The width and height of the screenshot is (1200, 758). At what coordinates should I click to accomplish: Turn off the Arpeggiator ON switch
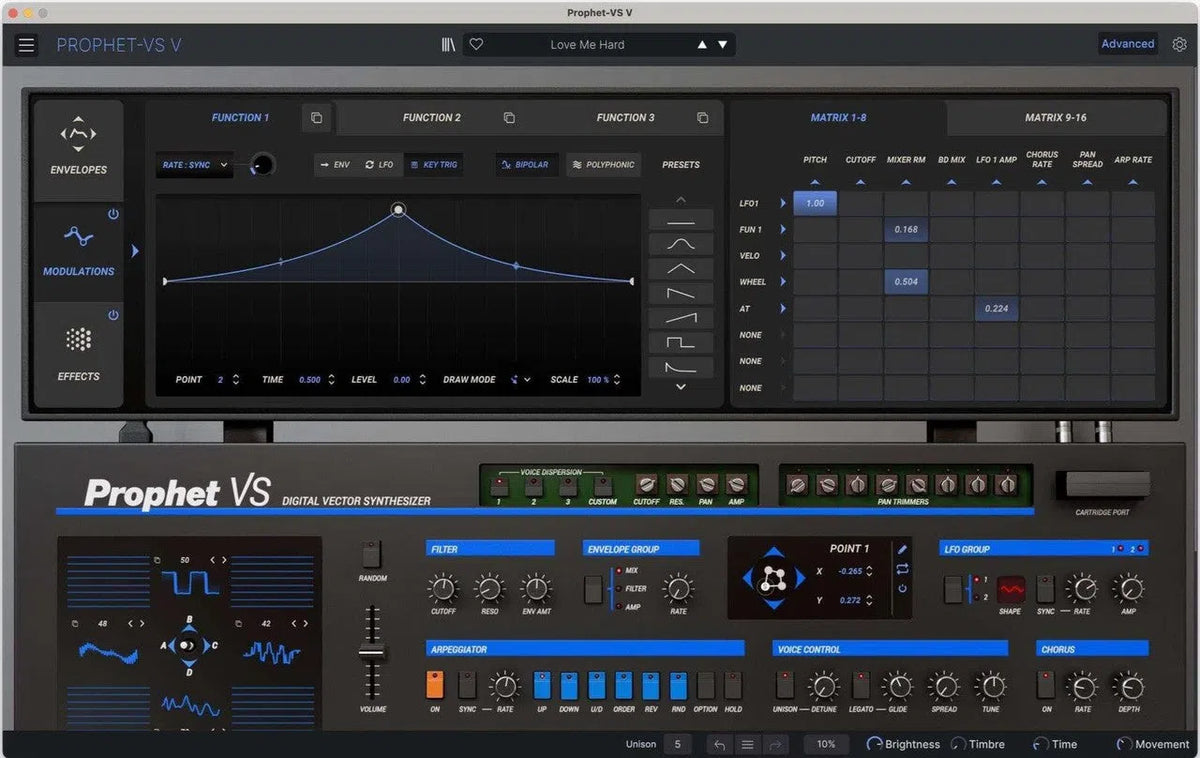pos(434,685)
